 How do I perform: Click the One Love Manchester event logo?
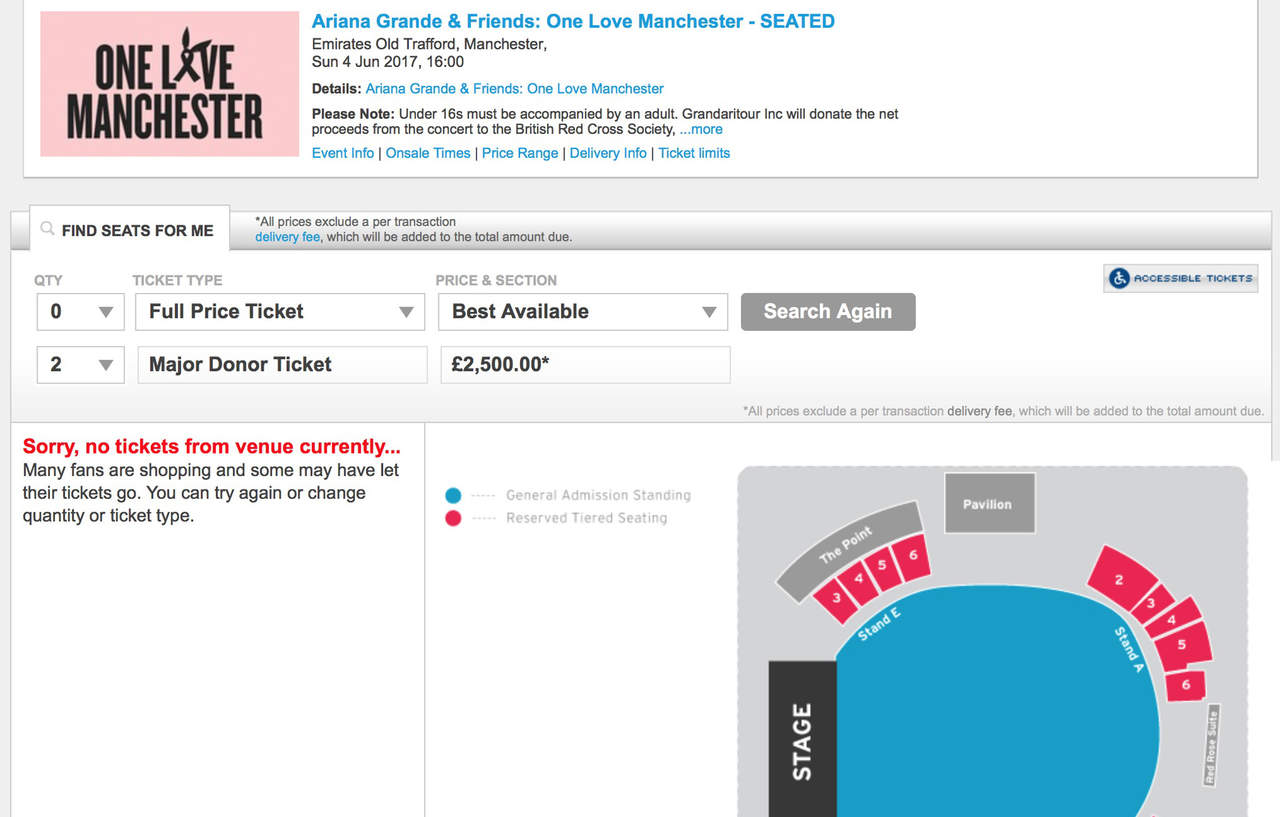tap(169, 84)
